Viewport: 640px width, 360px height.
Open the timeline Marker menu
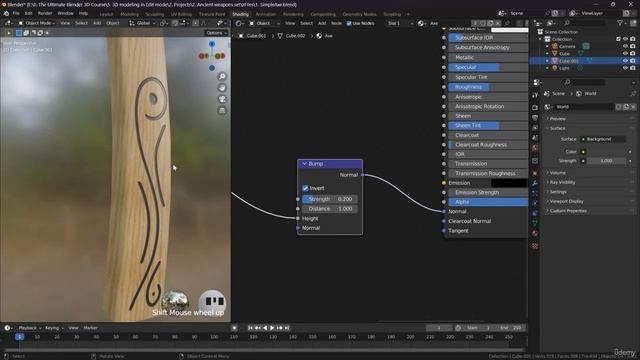[91, 328]
